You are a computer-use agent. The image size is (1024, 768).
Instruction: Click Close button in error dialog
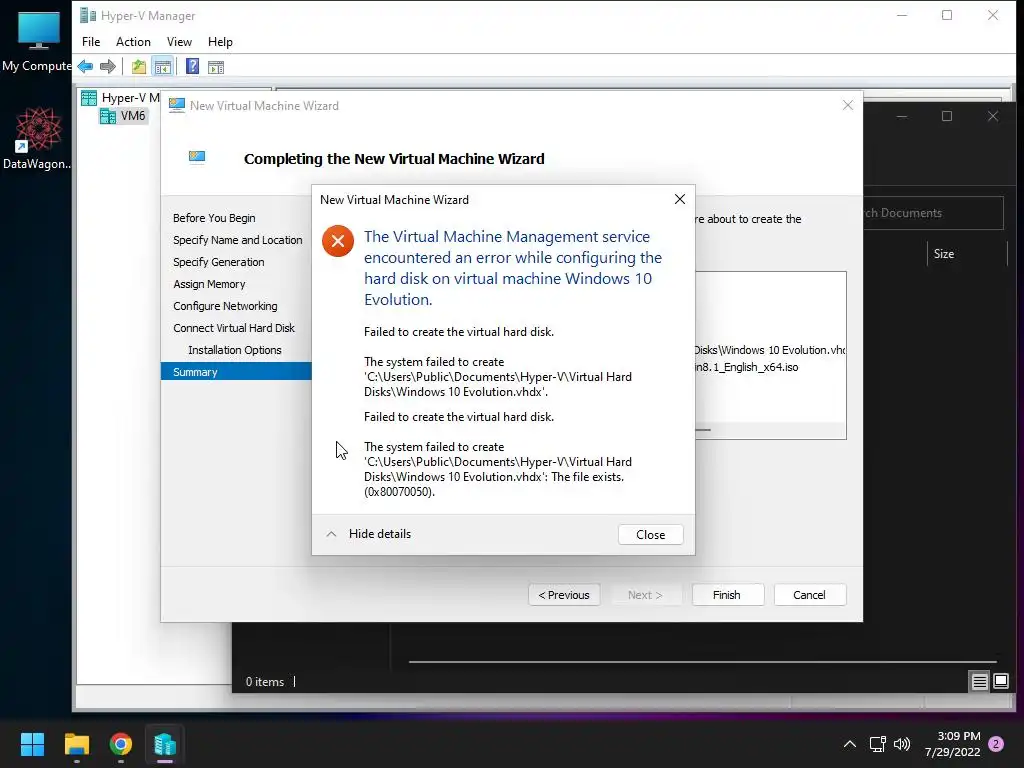pyautogui.click(x=650, y=534)
